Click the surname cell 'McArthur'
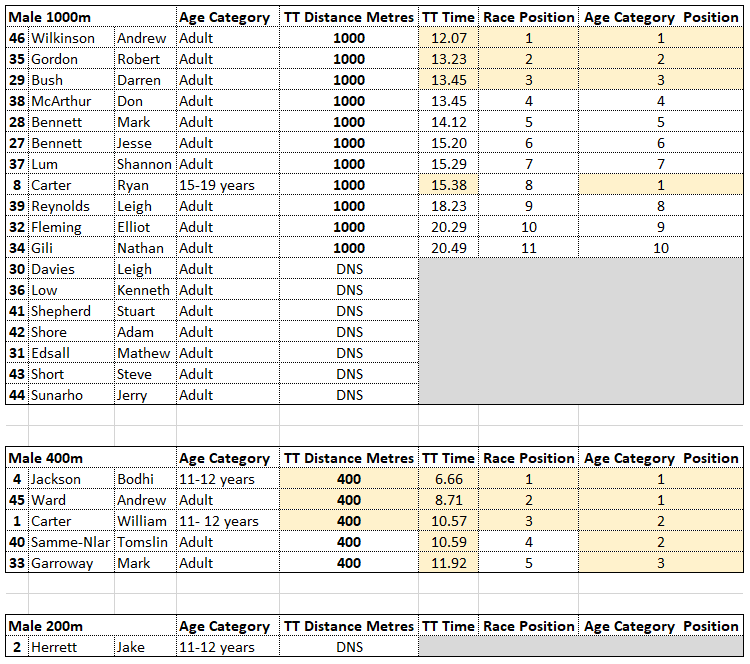 pos(61,101)
